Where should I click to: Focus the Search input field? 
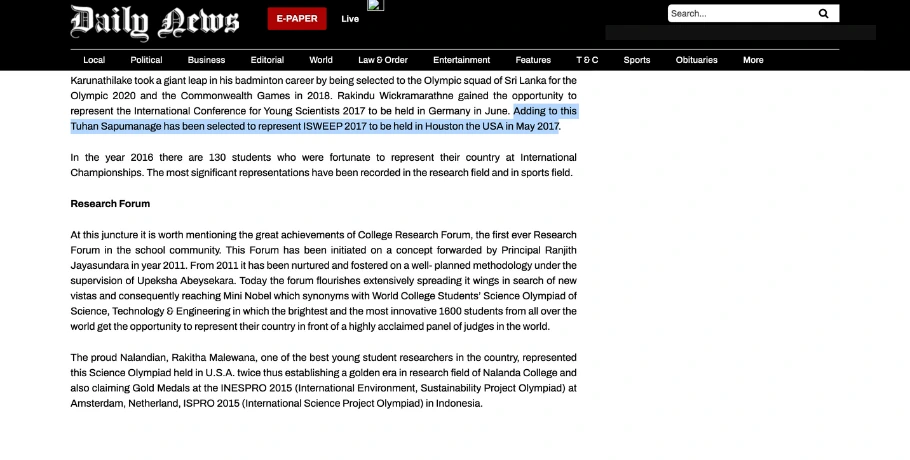click(740, 13)
